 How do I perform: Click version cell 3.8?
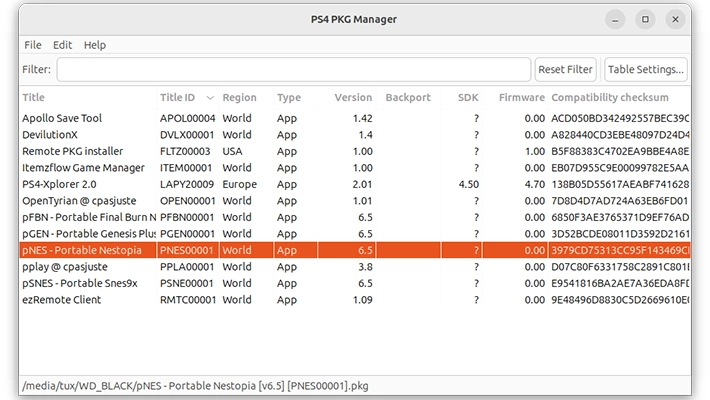[x=365, y=267]
